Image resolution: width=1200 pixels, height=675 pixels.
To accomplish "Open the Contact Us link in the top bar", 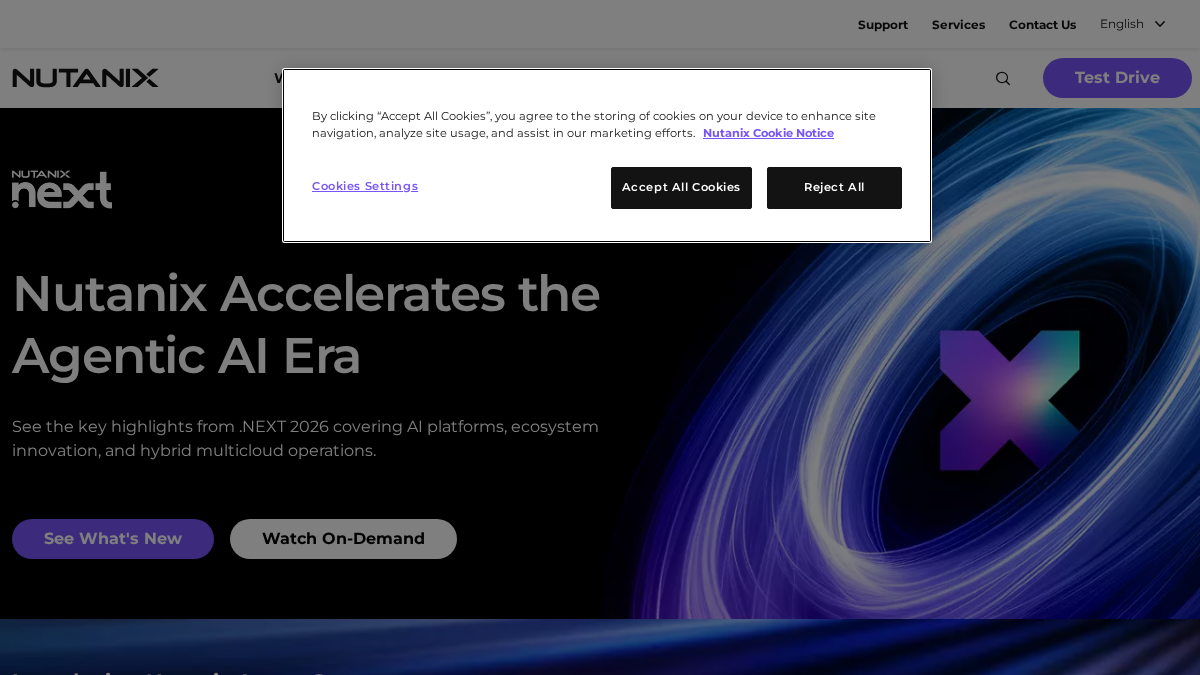I will coord(1042,25).
